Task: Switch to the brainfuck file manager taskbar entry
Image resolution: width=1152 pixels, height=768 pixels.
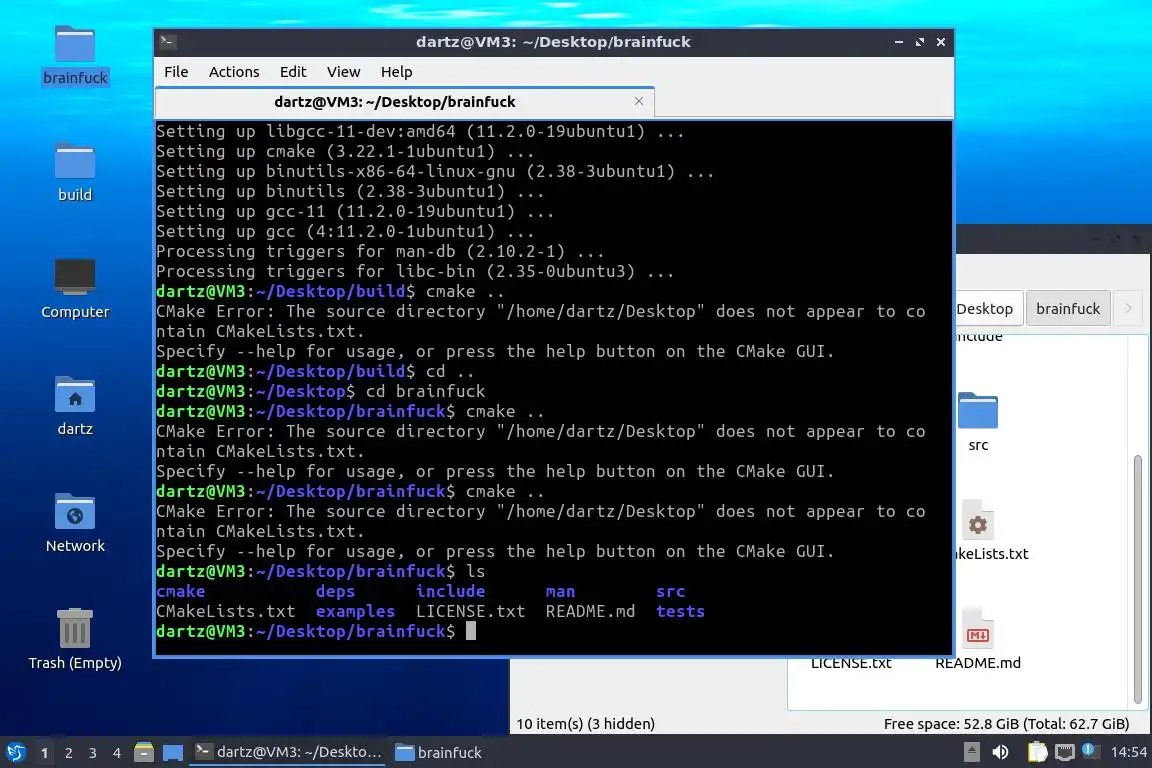Action: (x=439, y=752)
